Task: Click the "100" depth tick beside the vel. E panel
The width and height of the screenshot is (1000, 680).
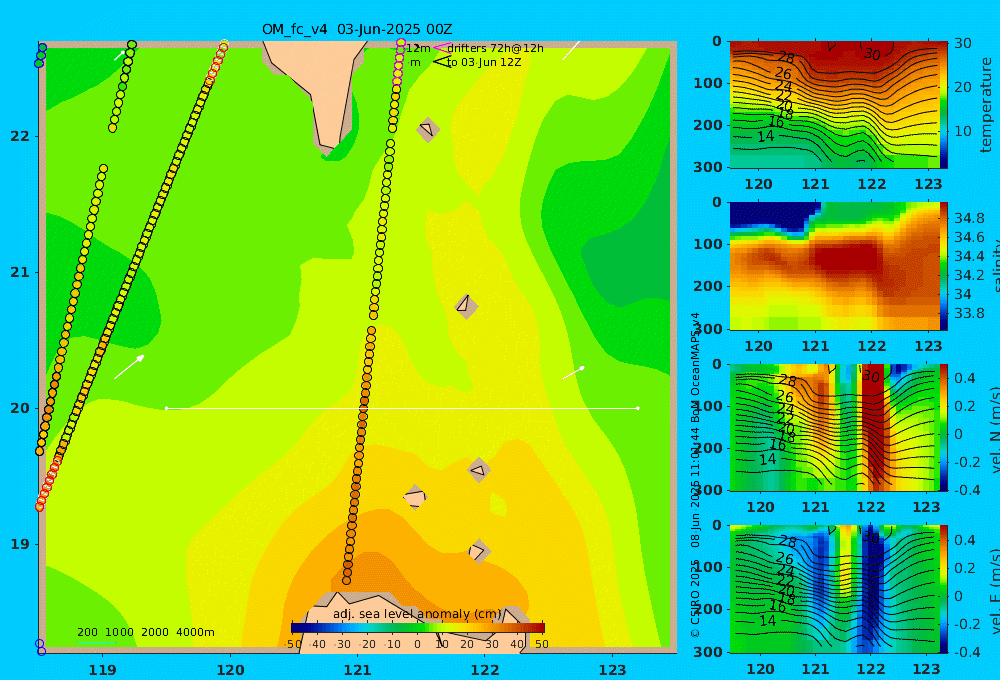Action: click(x=708, y=567)
